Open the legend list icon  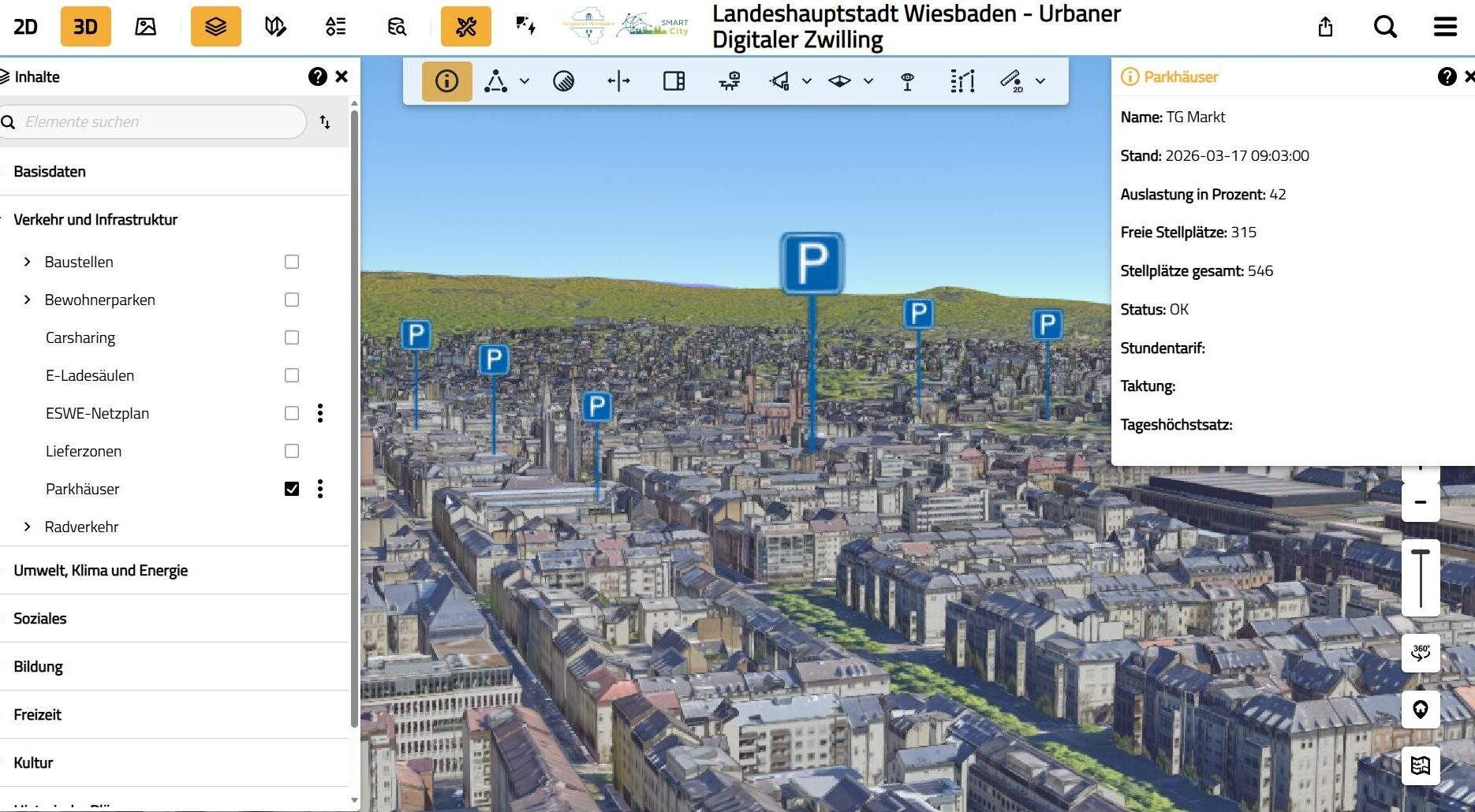[334, 26]
